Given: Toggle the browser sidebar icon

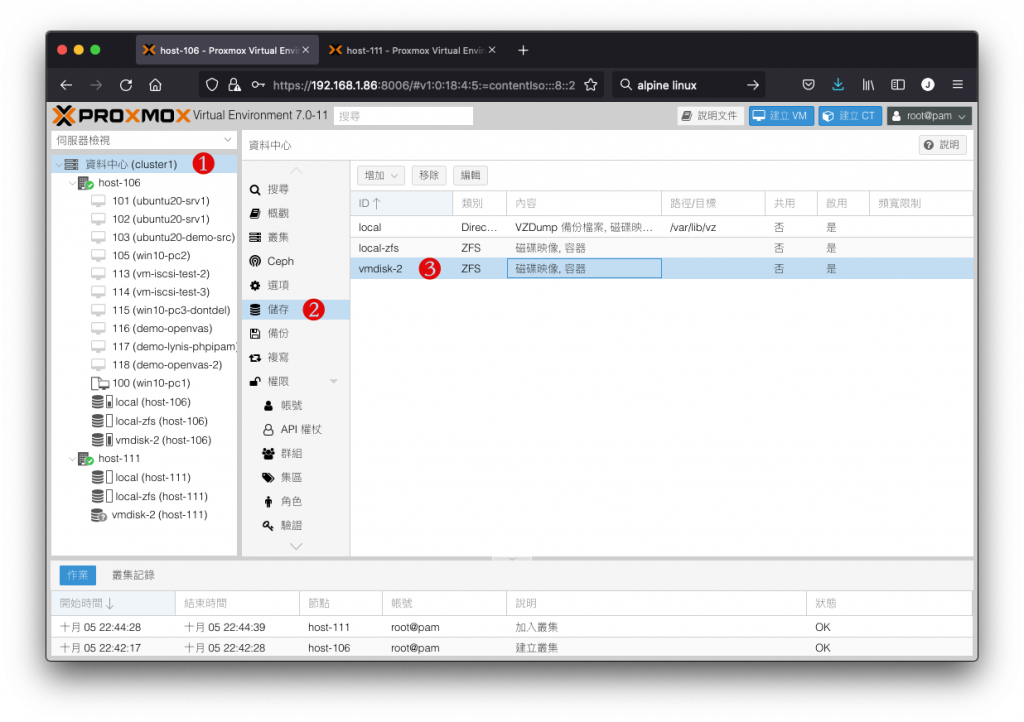Looking at the screenshot, I should [898, 85].
